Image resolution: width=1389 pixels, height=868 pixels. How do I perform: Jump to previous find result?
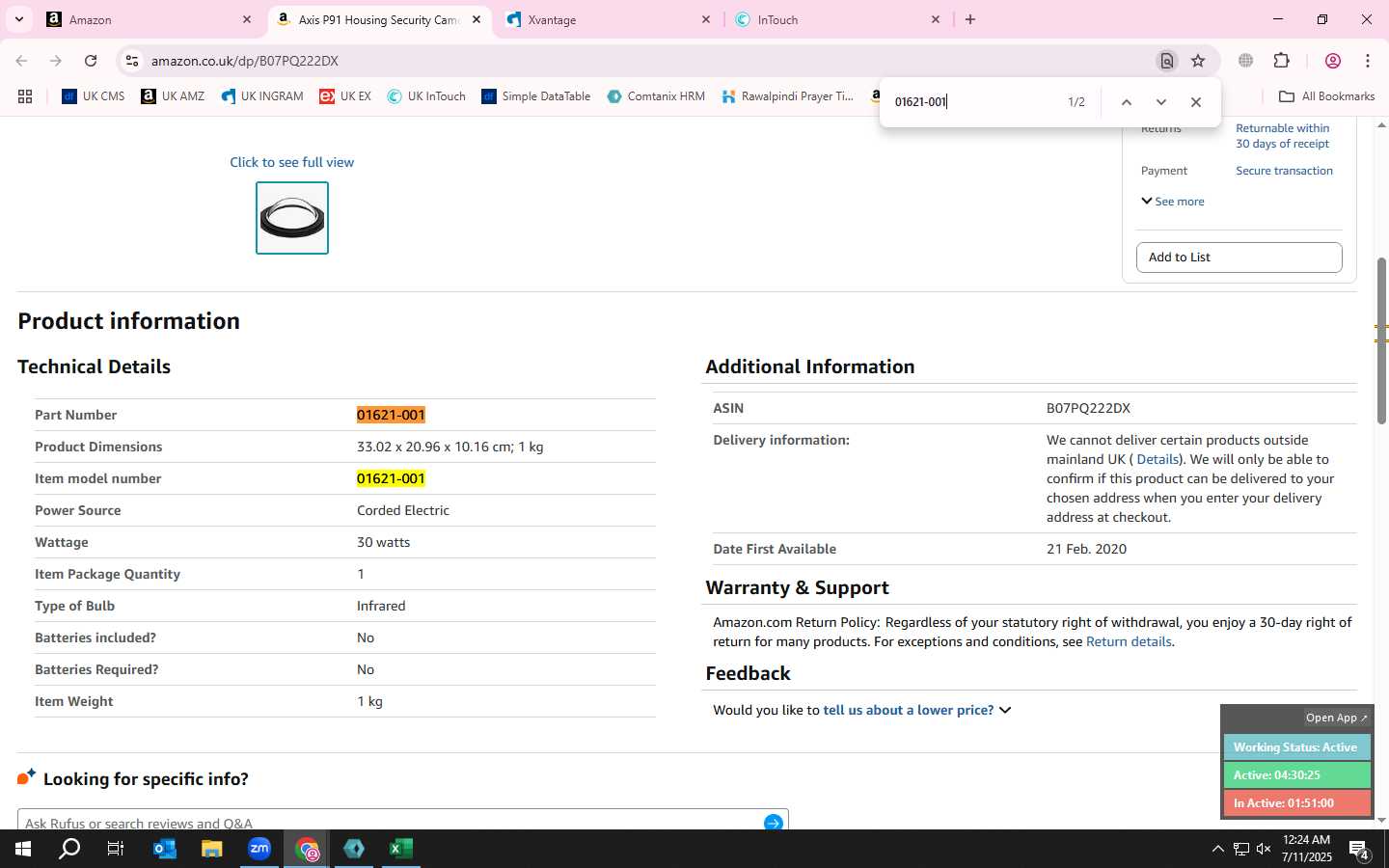pos(1126,102)
